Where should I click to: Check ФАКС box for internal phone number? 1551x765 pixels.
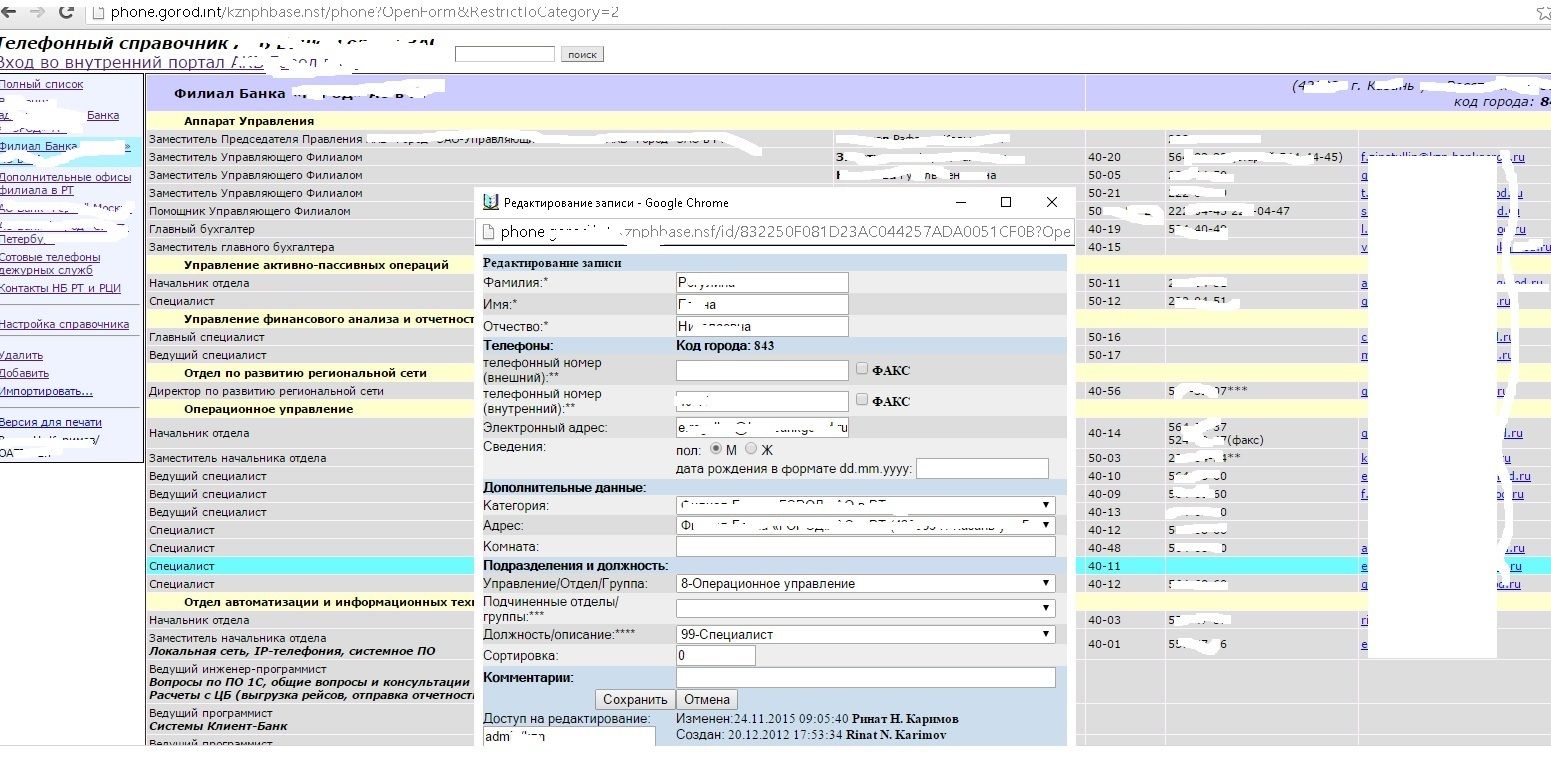(862, 400)
